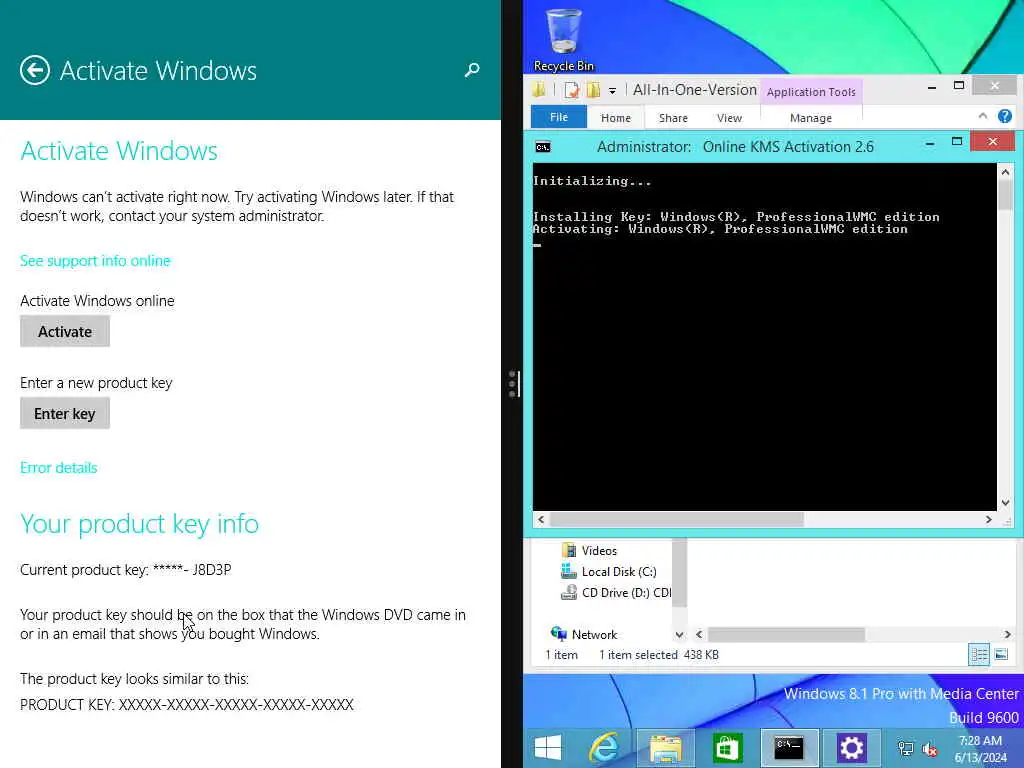Click the Explorer window folder icon

539,89
